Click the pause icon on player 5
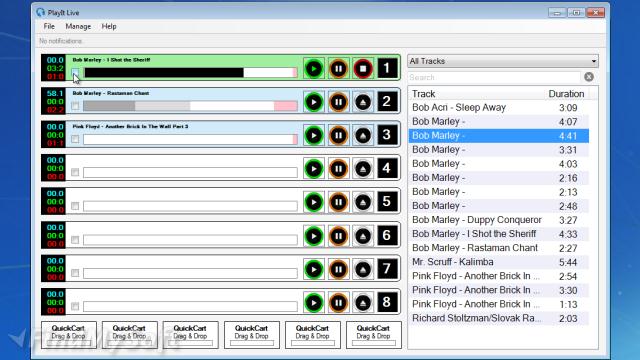The width and height of the screenshot is (640, 360). pyautogui.click(x=338, y=202)
